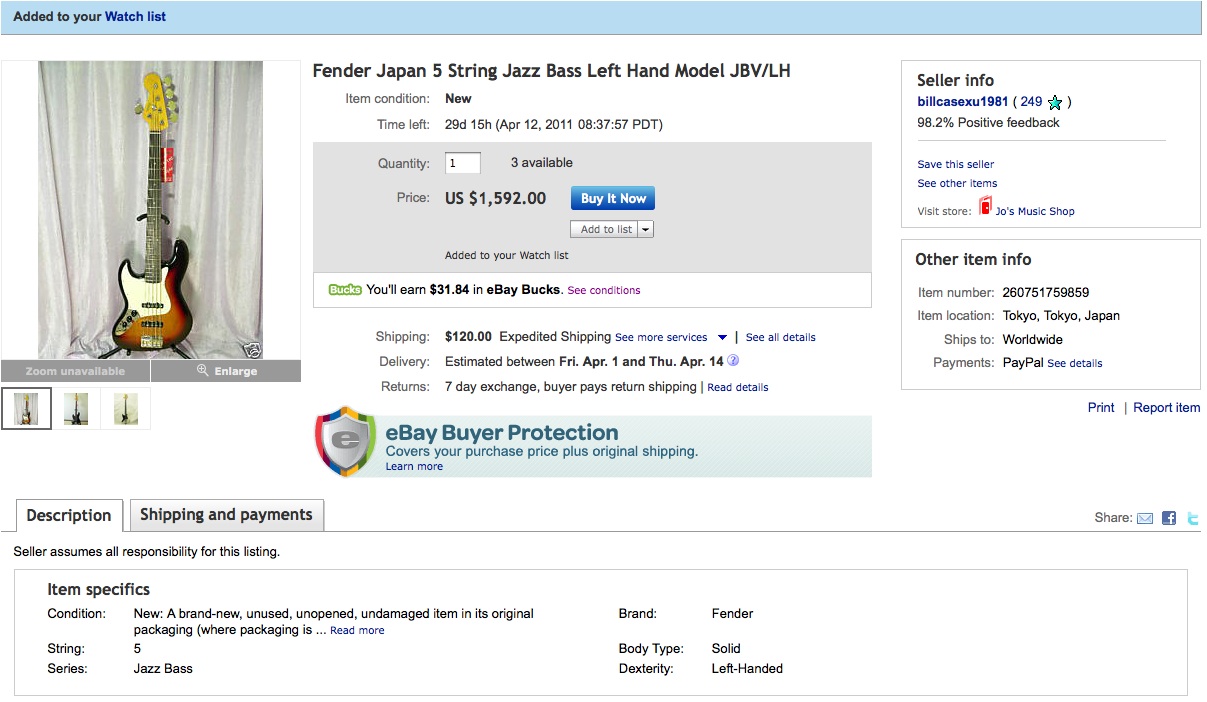This screenshot has width=1207, height=702.
Task: Click Enlarge under the product image
Action: click(x=226, y=371)
